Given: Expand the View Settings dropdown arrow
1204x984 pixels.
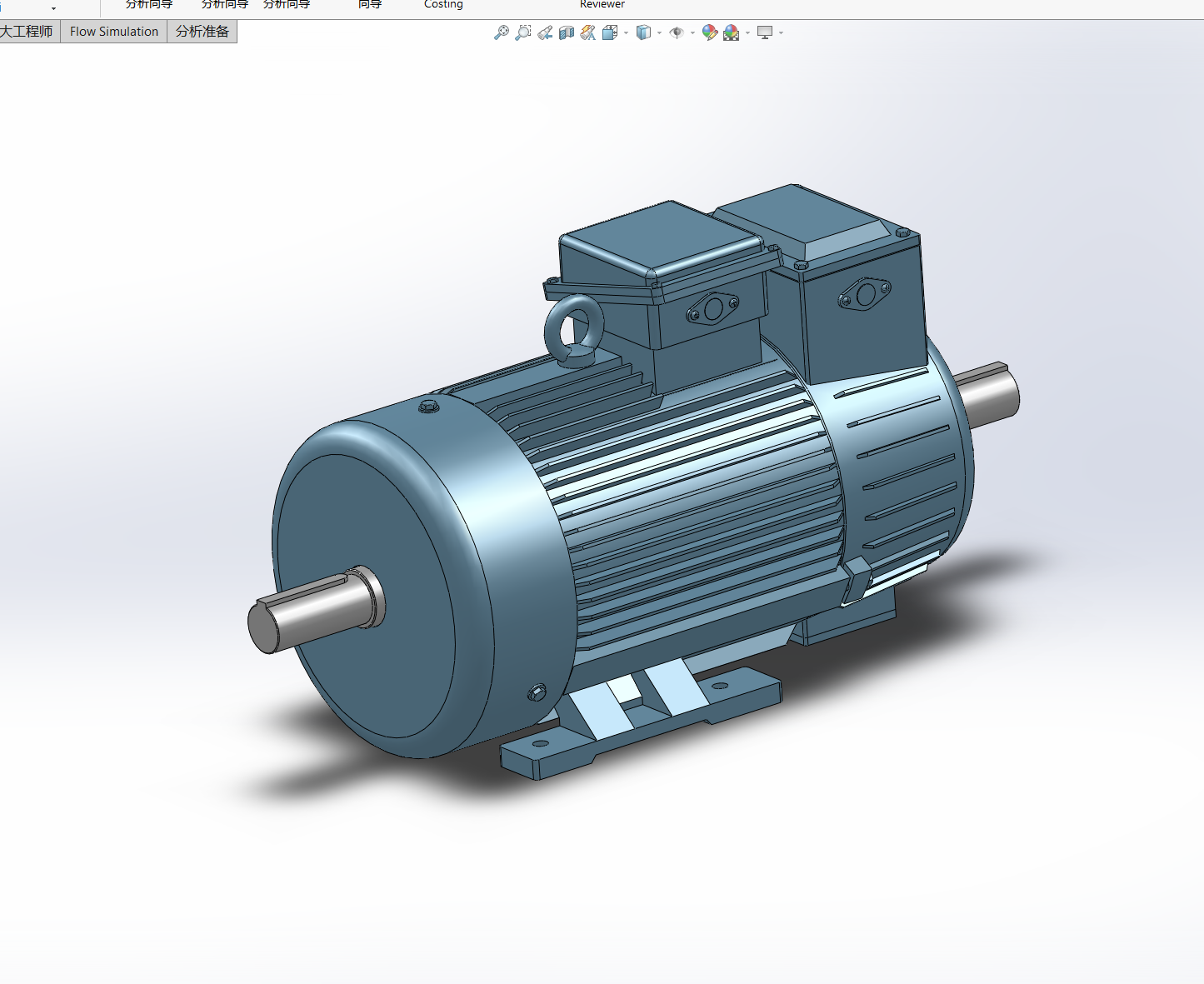Looking at the screenshot, I should [x=781, y=33].
